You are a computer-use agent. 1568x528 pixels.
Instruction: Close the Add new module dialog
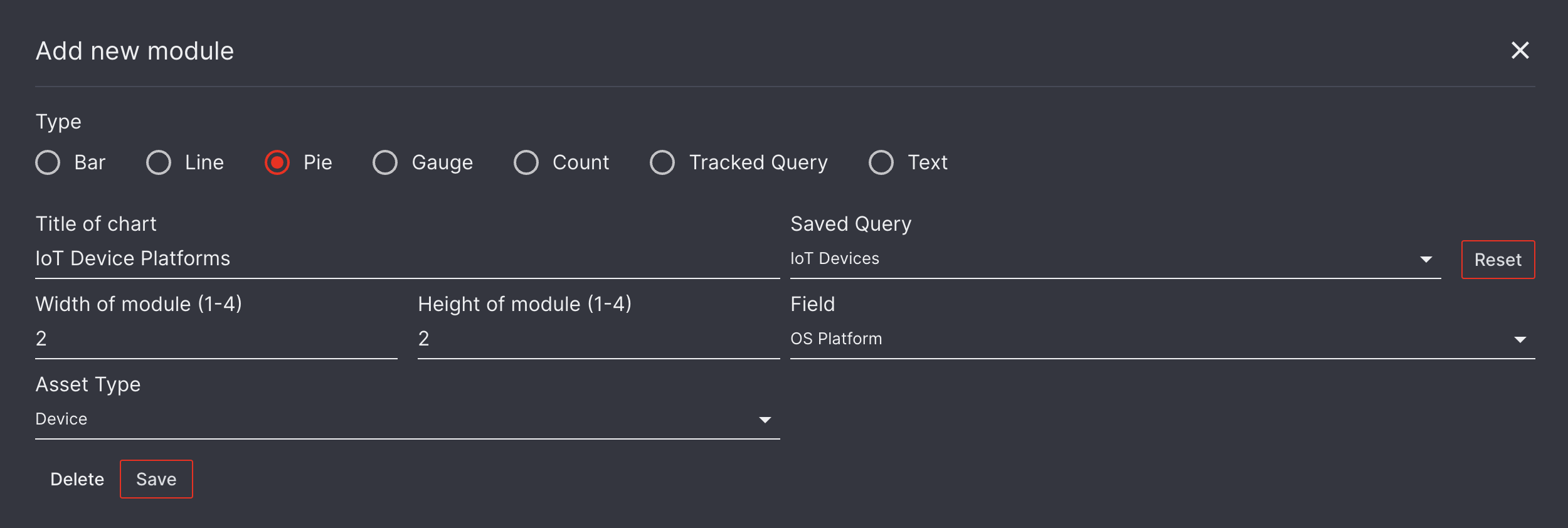tap(1520, 51)
